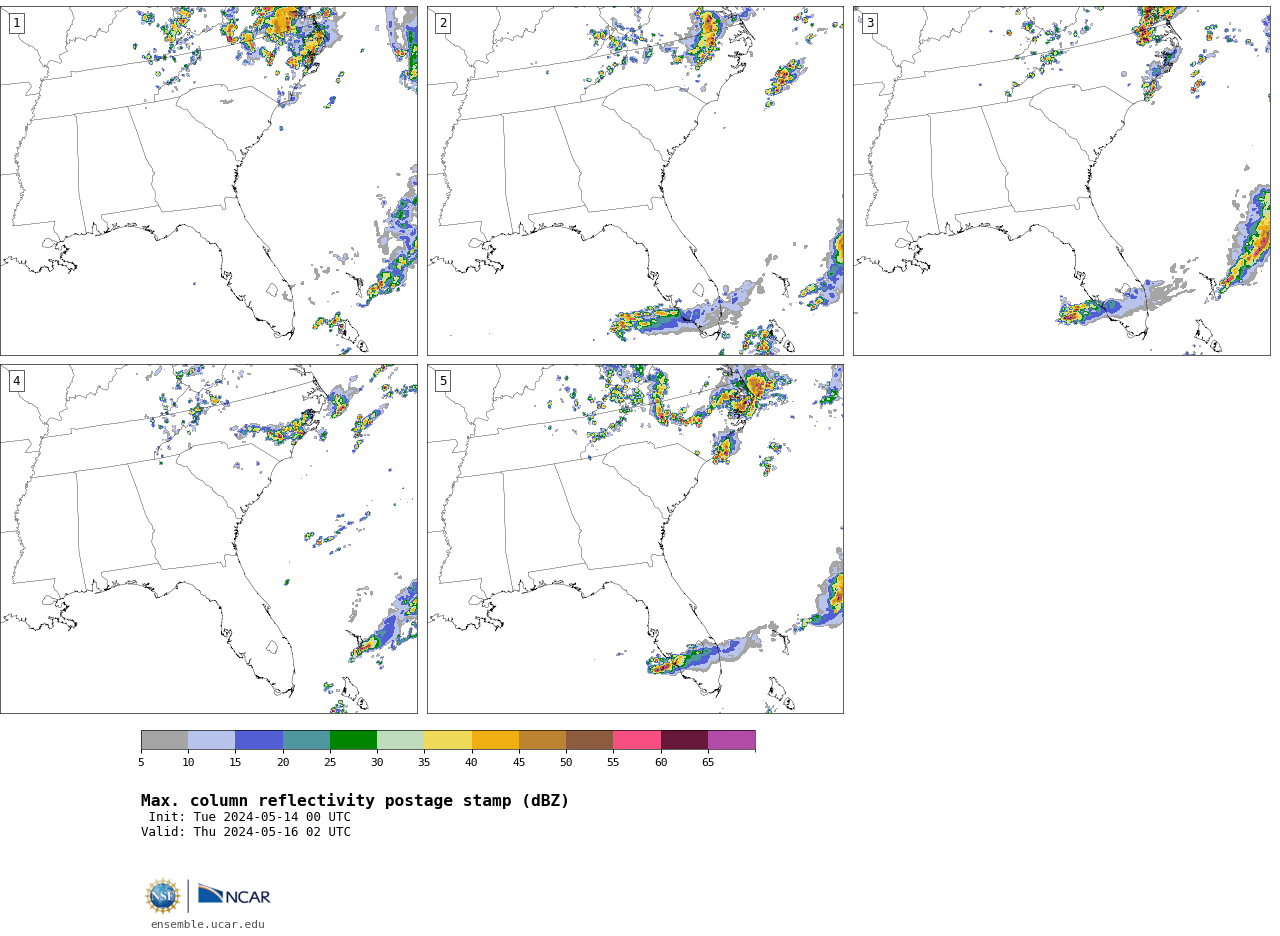Click the colorbar tick label 5
Image resolution: width=1280 pixels, height=936 pixels.
(x=141, y=763)
